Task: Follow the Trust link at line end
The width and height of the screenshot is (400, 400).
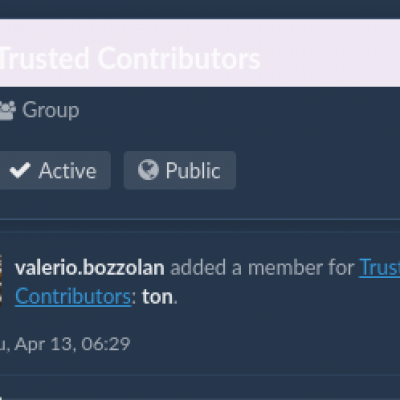Action: click(379, 268)
